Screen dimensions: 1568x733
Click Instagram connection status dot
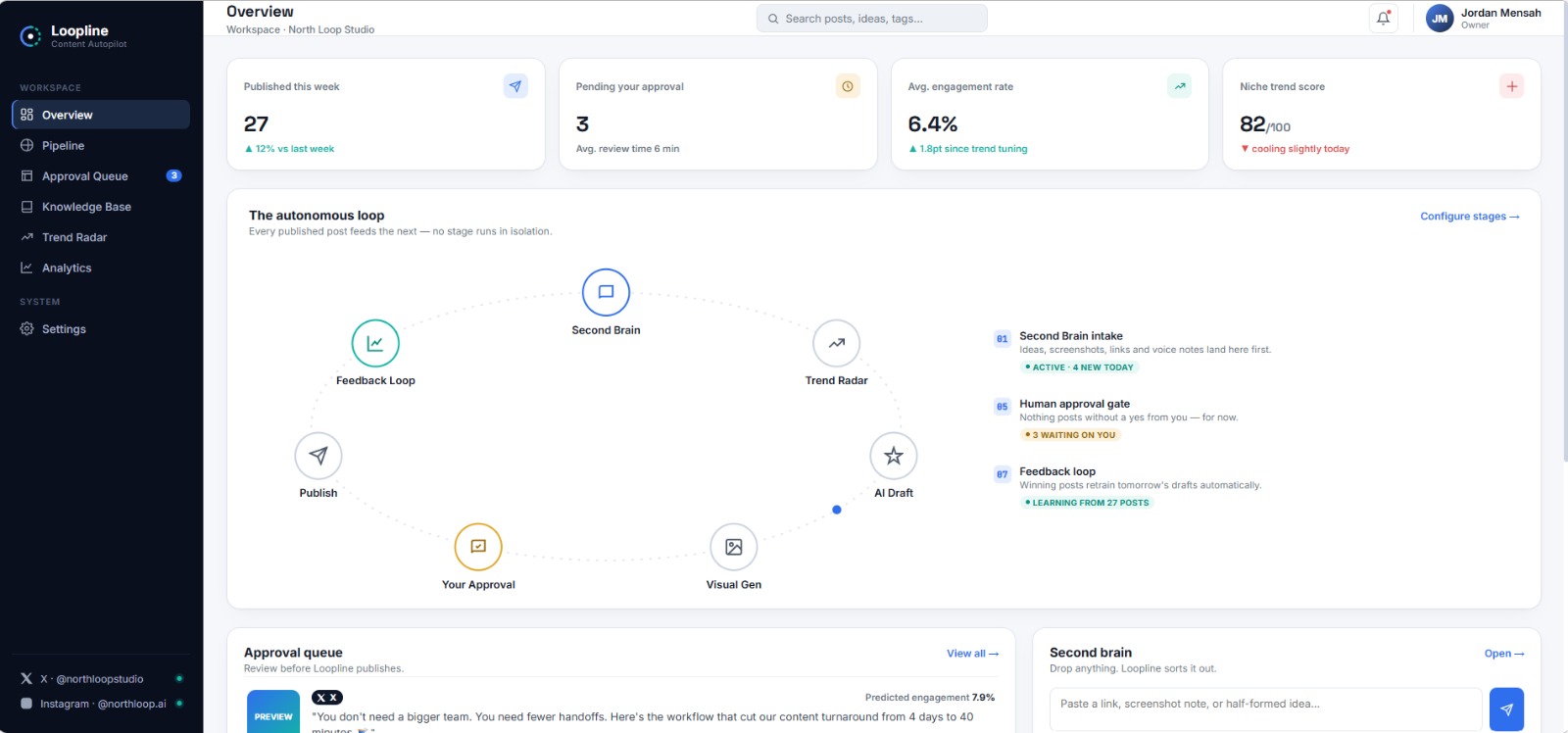pyautogui.click(x=179, y=703)
